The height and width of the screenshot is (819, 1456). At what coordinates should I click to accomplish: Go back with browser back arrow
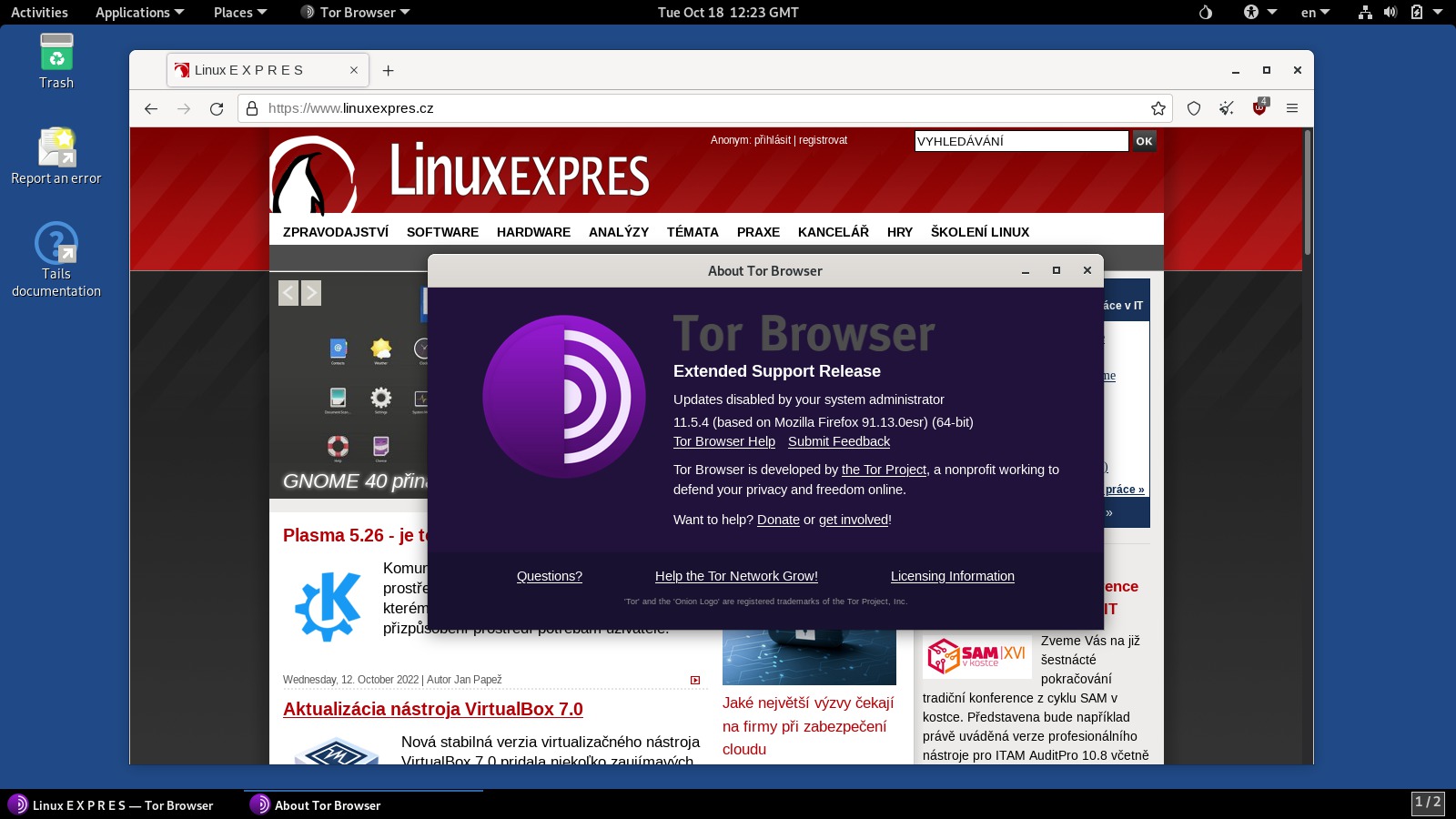point(151,108)
